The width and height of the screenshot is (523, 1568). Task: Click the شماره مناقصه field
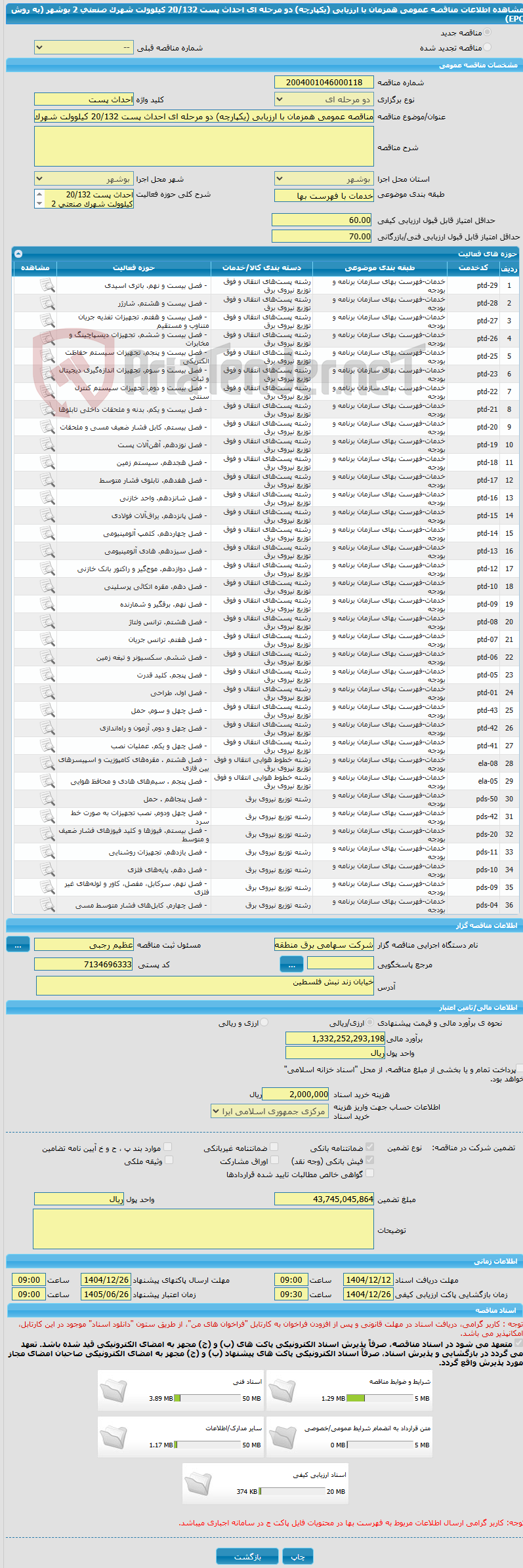click(324, 83)
